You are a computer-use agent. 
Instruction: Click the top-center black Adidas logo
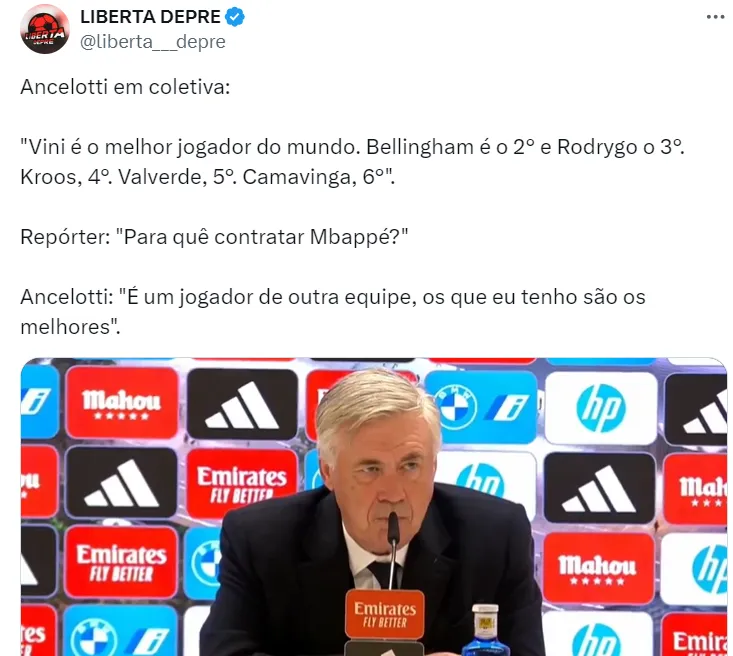pos(242,405)
